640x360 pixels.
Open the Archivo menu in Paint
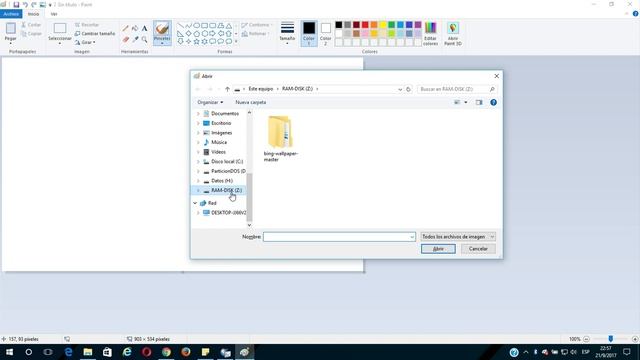(x=11, y=14)
